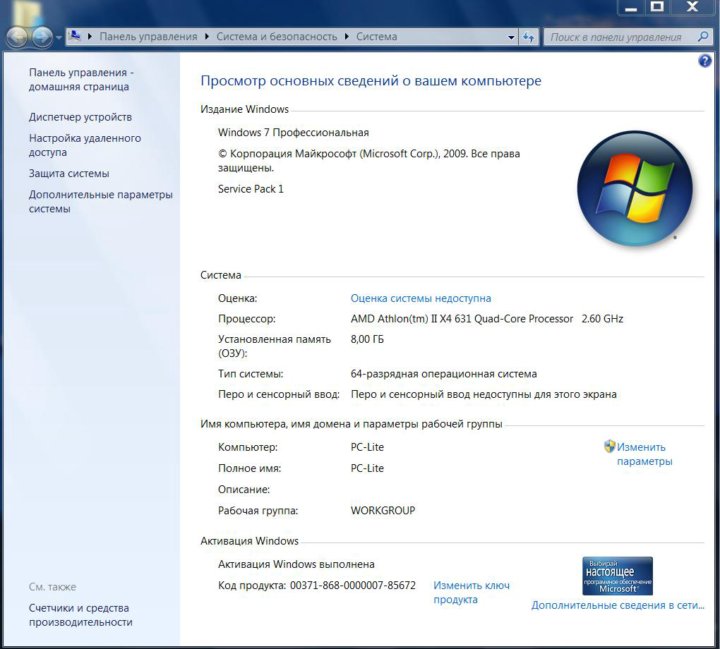This screenshot has width=720, height=649.
Task: Click the search magnifier icon
Action: click(x=703, y=37)
